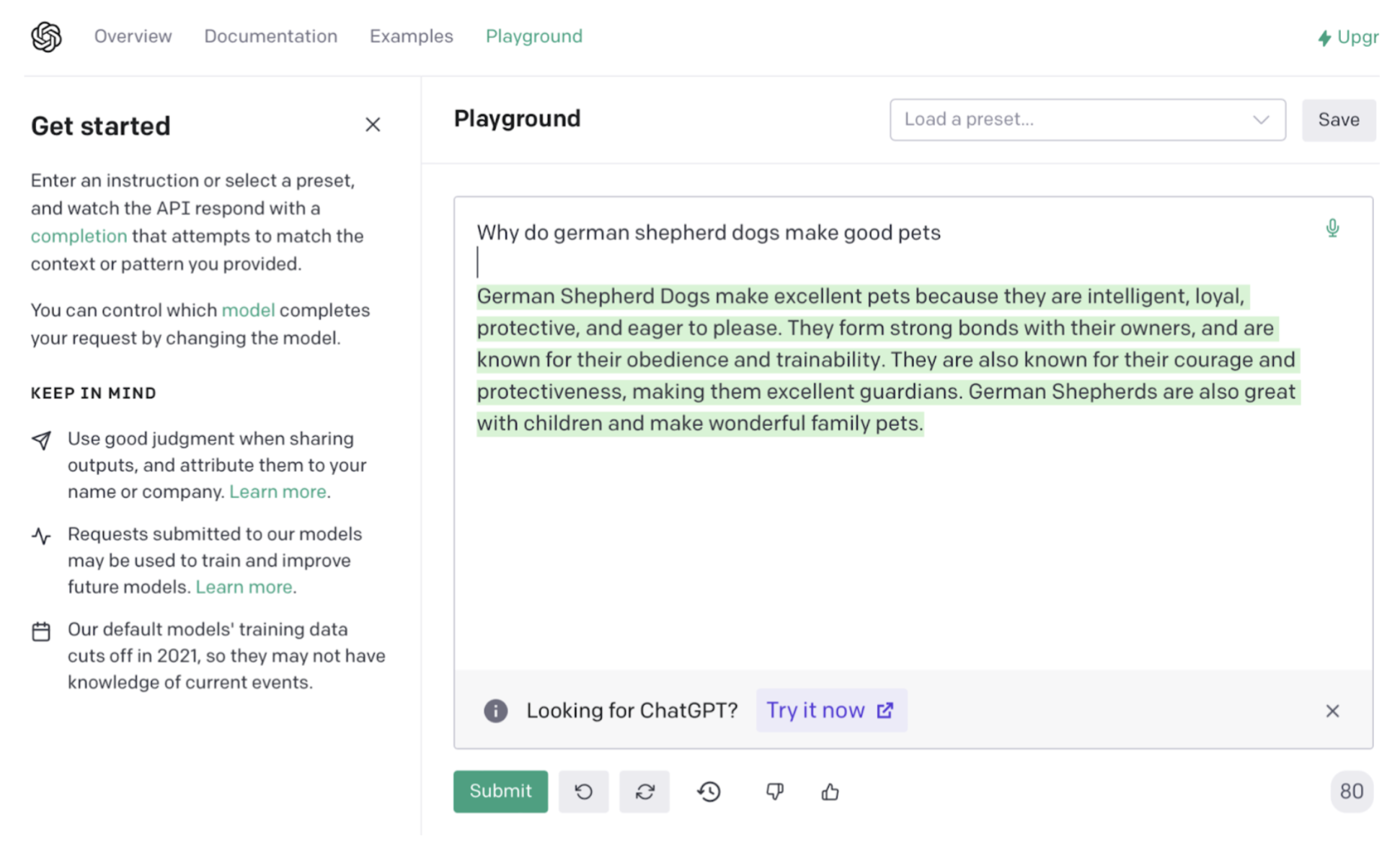Click Learn more about model training
Image resolution: width=1400 pixels, height=855 pixels.
(x=244, y=587)
